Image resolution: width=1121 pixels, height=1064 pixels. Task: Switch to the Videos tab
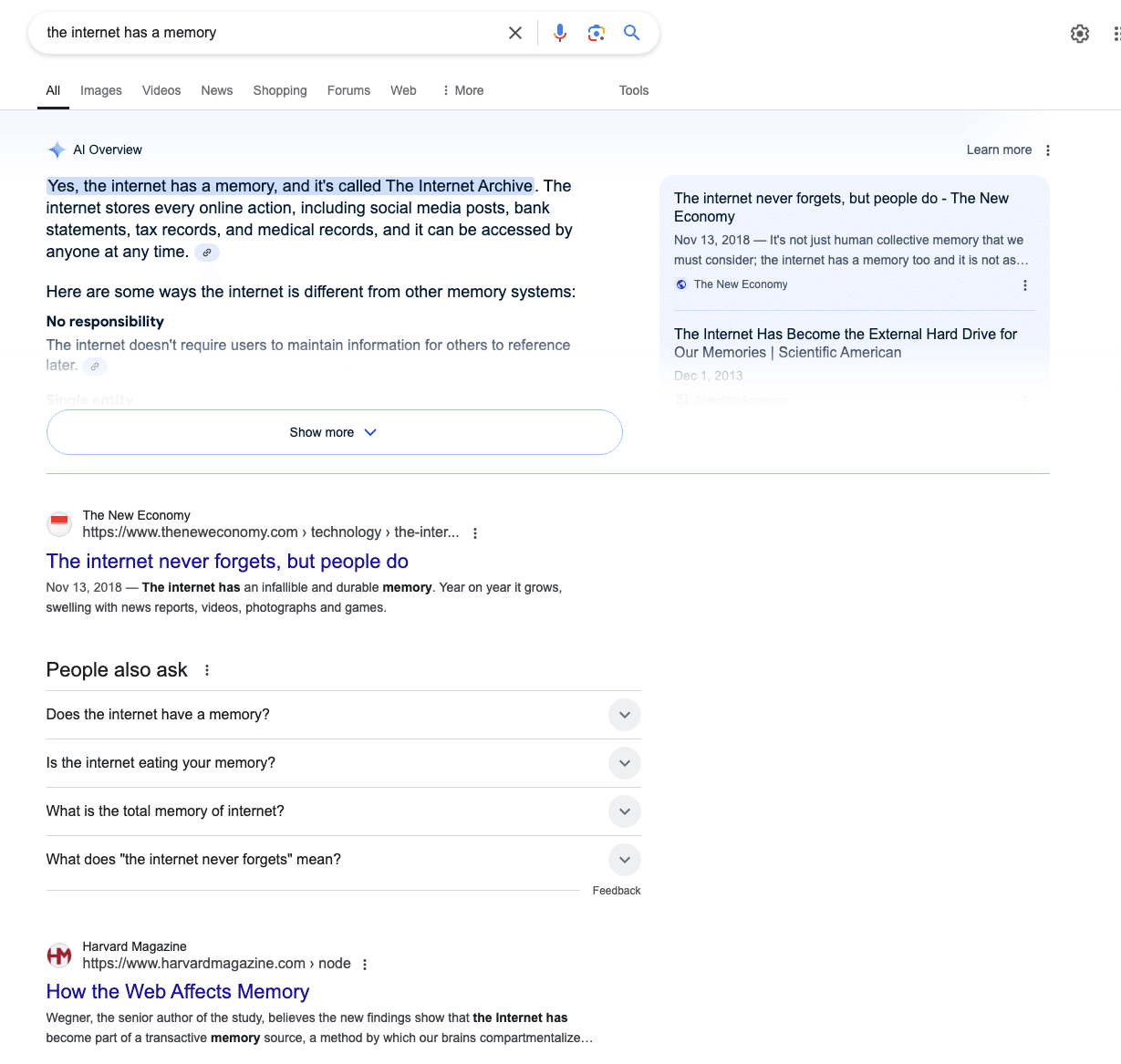(161, 90)
